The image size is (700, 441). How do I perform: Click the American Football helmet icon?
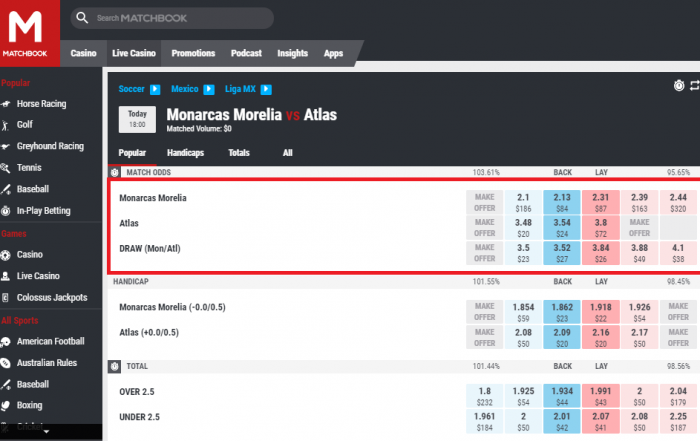coord(5,342)
